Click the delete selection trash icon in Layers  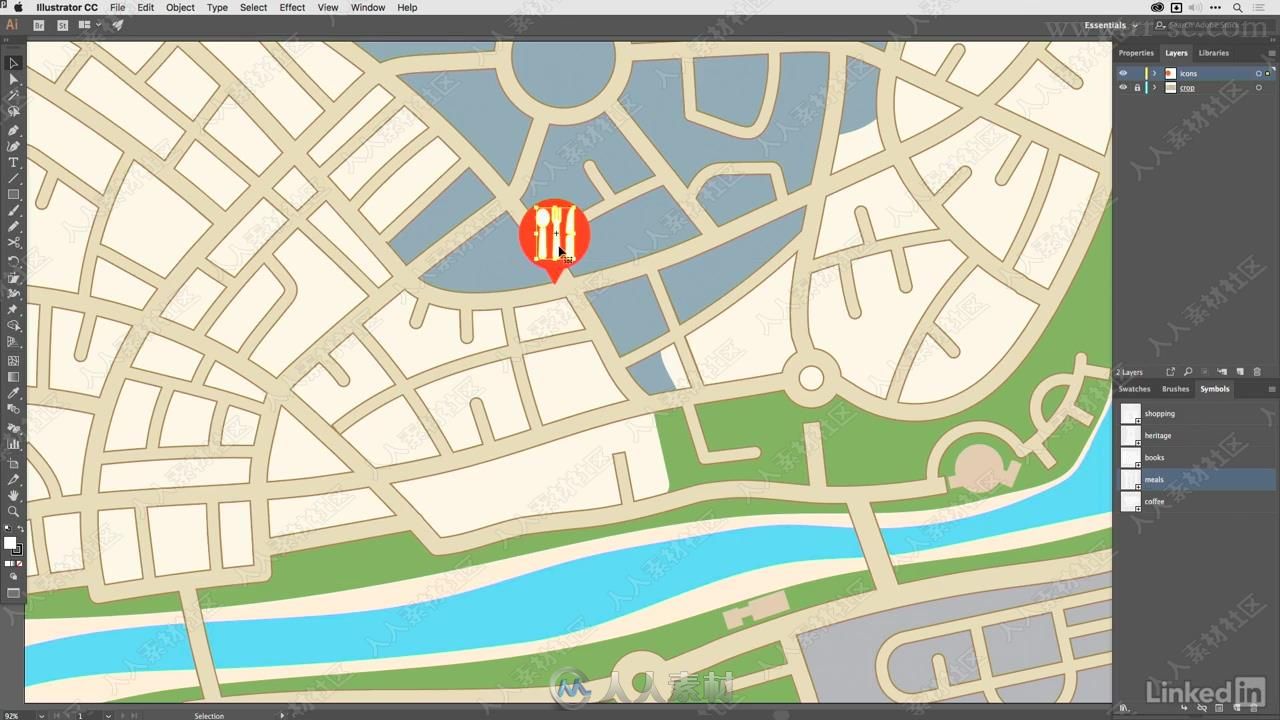click(x=1257, y=372)
